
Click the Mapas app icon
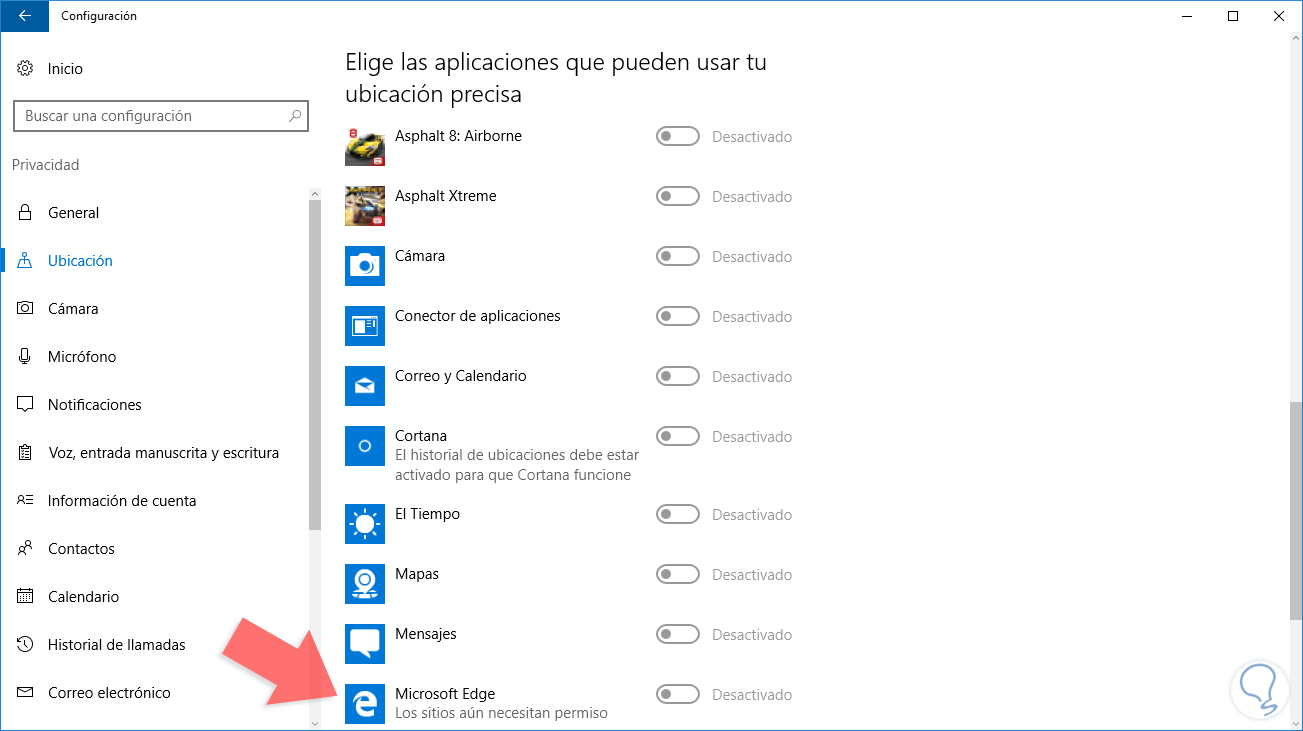(365, 584)
